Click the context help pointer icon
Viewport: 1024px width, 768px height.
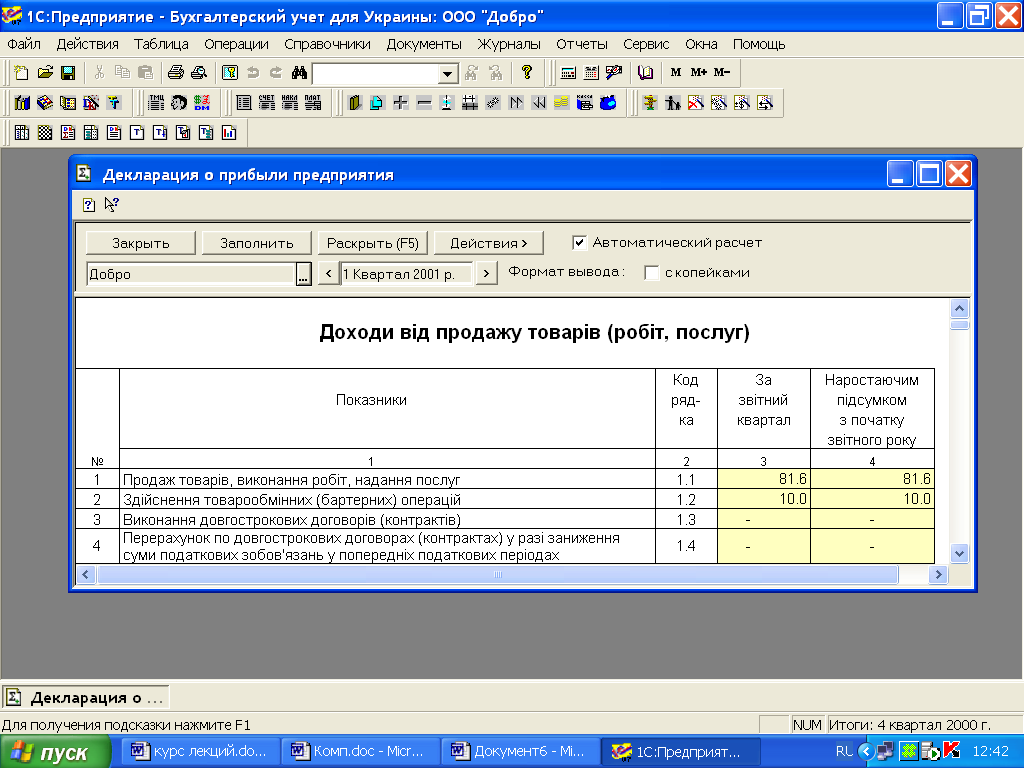tap(111, 205)
